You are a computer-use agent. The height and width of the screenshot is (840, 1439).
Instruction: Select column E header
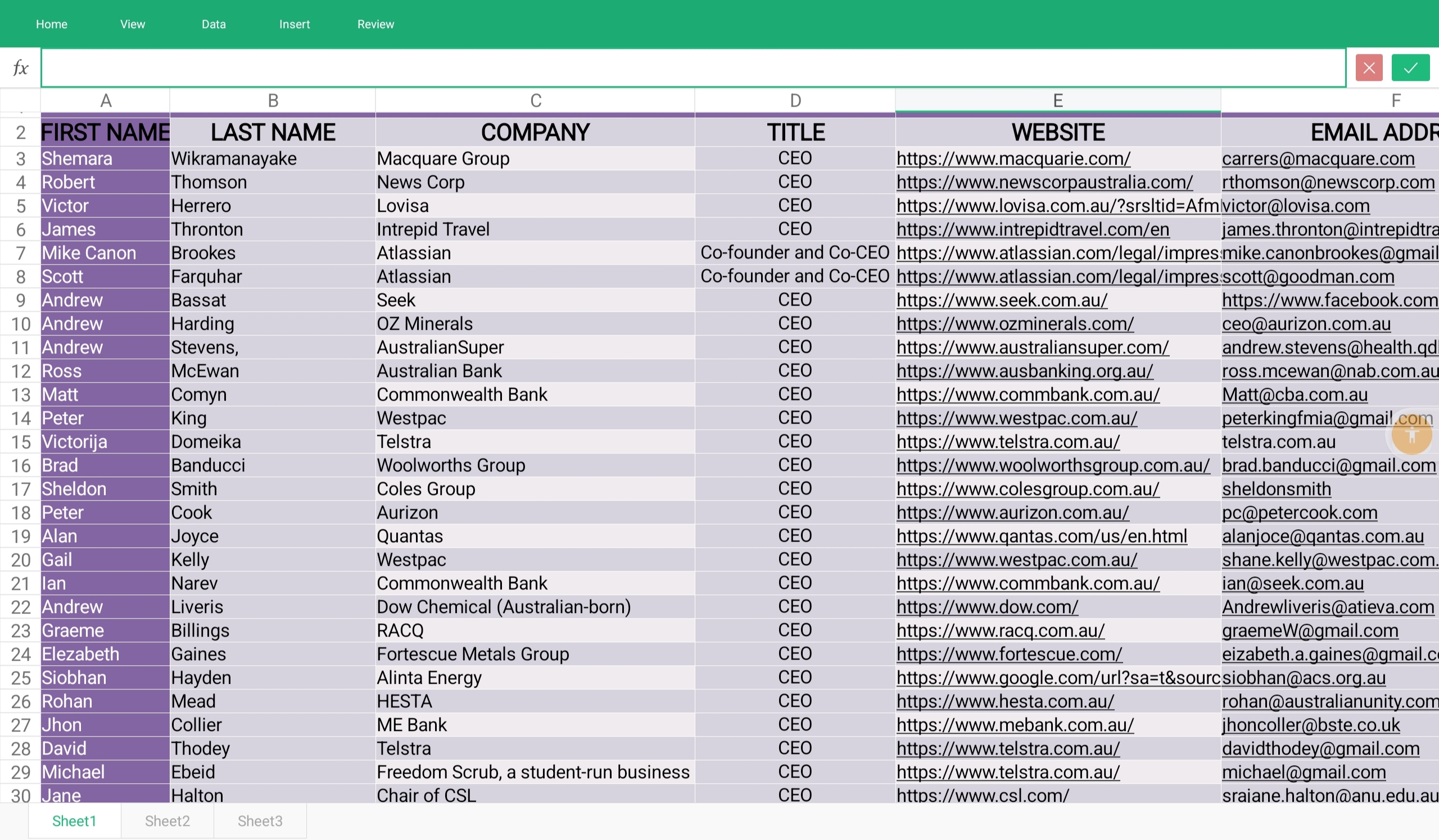coord(1057,101)
